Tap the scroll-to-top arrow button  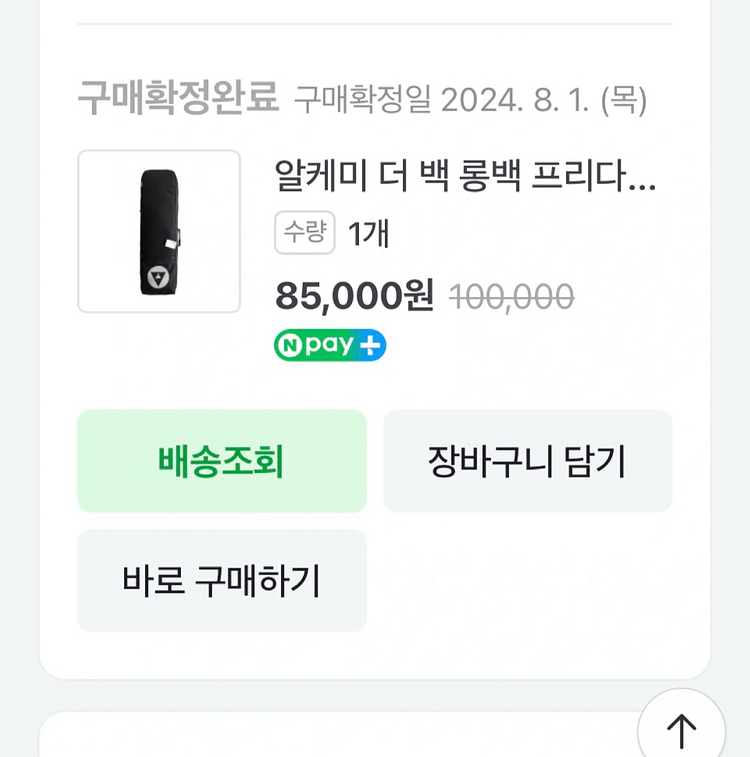(681, 730)
